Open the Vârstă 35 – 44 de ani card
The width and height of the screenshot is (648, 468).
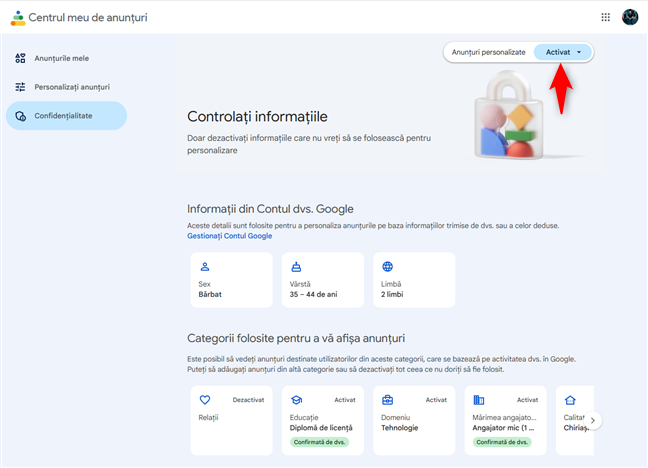pos(323,280)
